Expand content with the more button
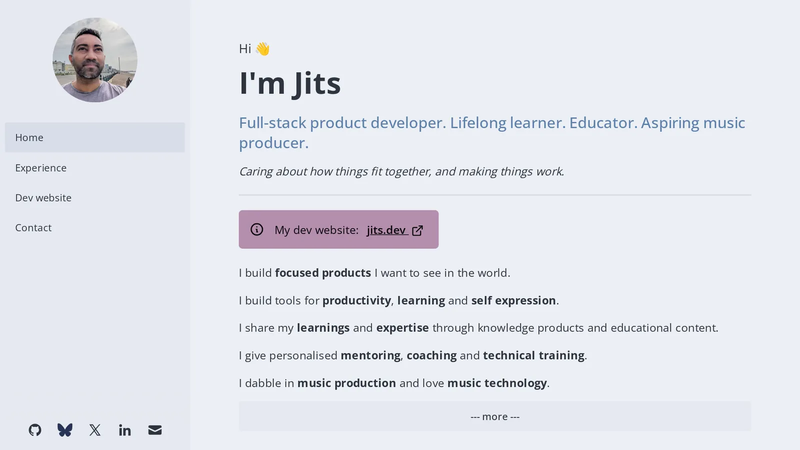Screen dimensions: 800x450 pos(495,416)
